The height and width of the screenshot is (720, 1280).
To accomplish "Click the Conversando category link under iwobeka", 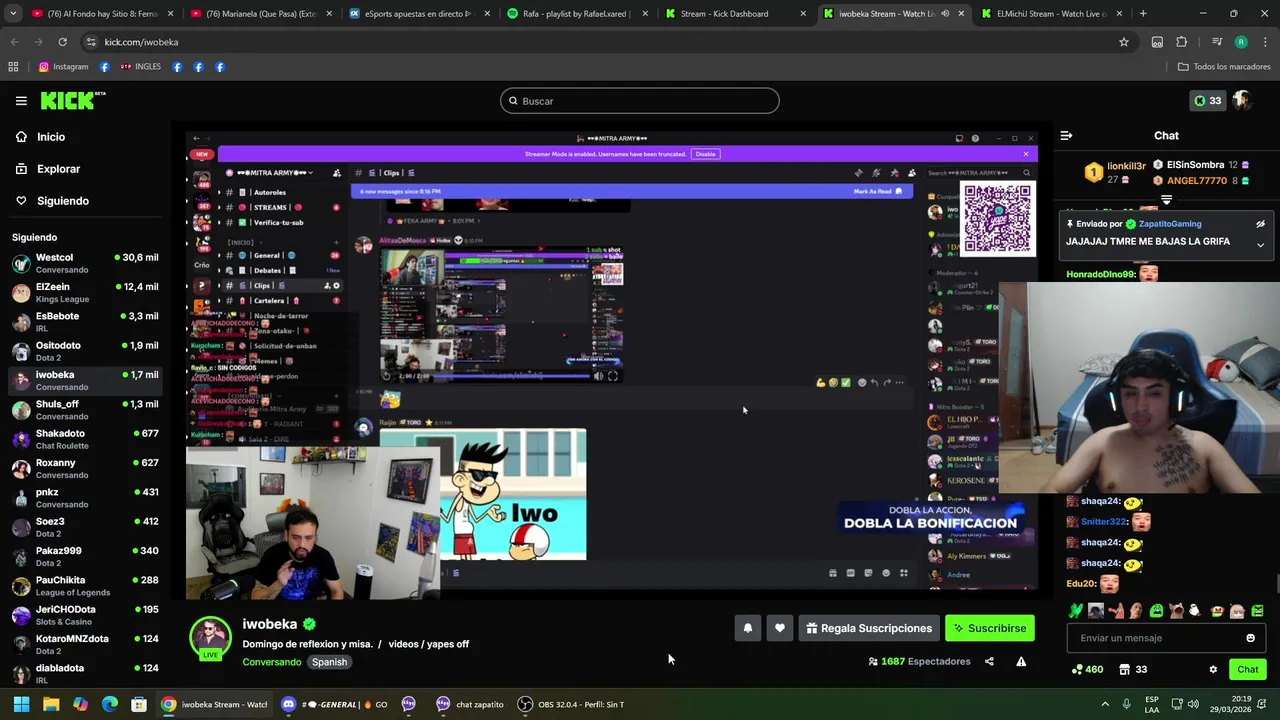I will (x=271, y=662).
